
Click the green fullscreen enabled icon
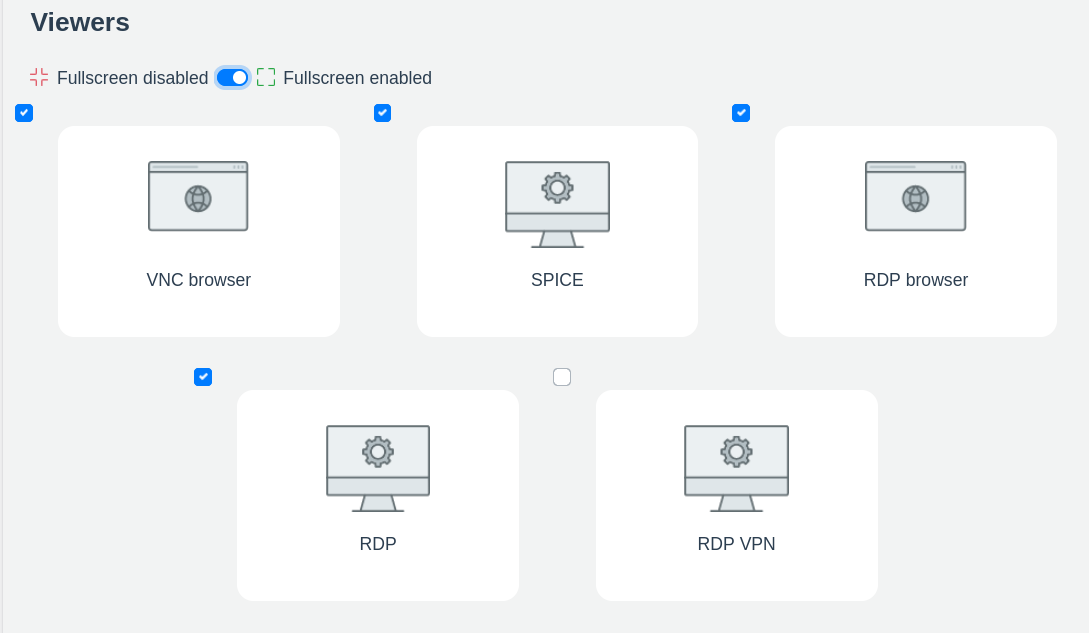point(266,77)
